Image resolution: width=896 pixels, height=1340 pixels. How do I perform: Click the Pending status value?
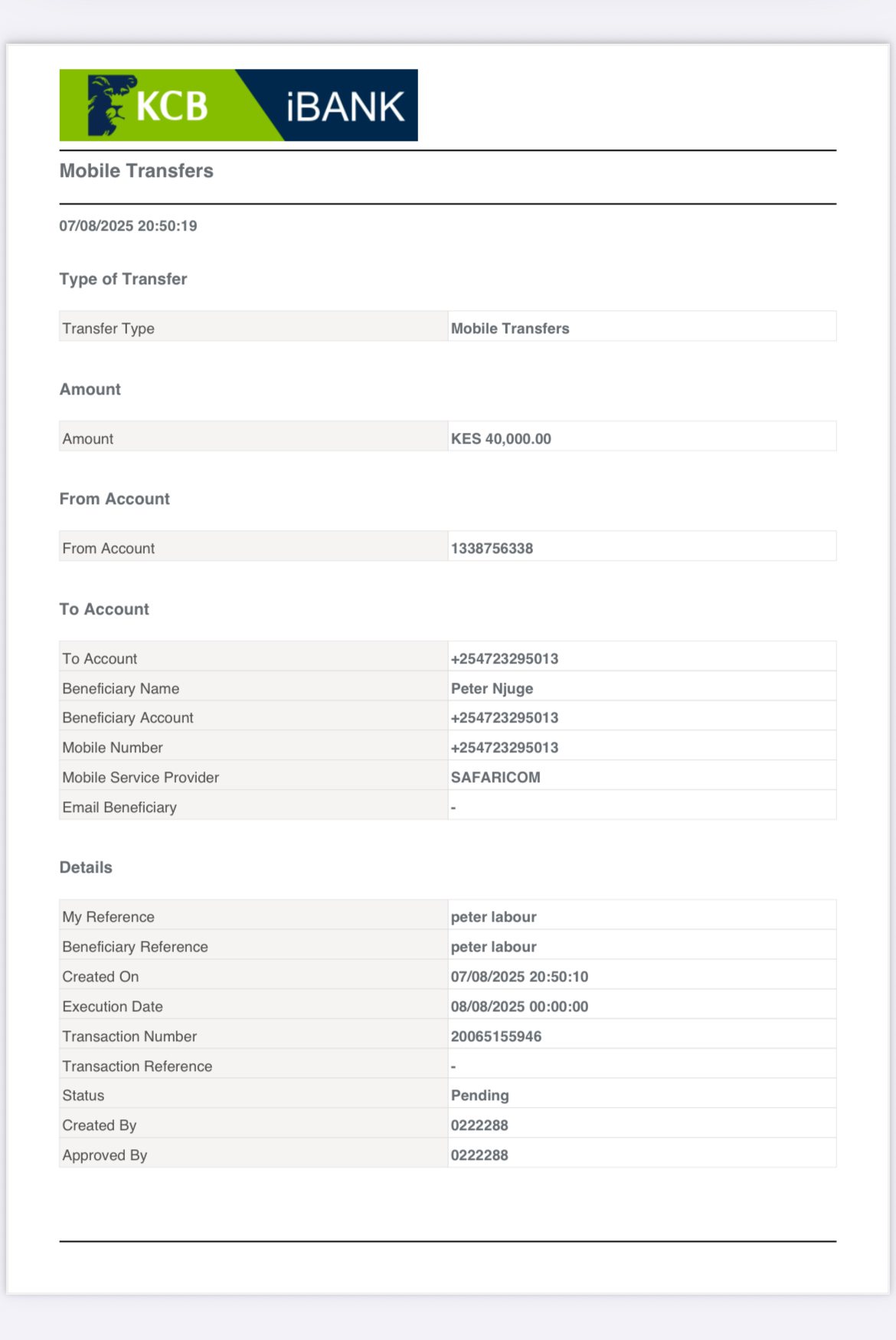click(479, 1096)
